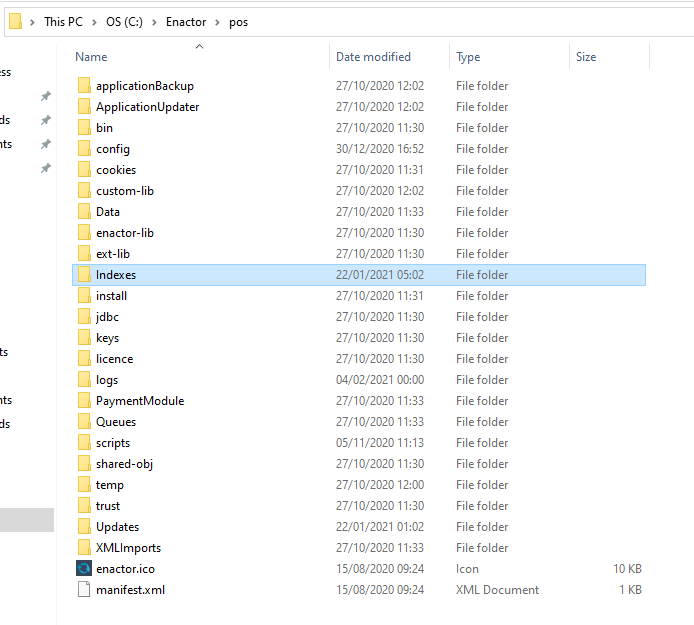Click the XMLImports folder icon

point(84,548)
